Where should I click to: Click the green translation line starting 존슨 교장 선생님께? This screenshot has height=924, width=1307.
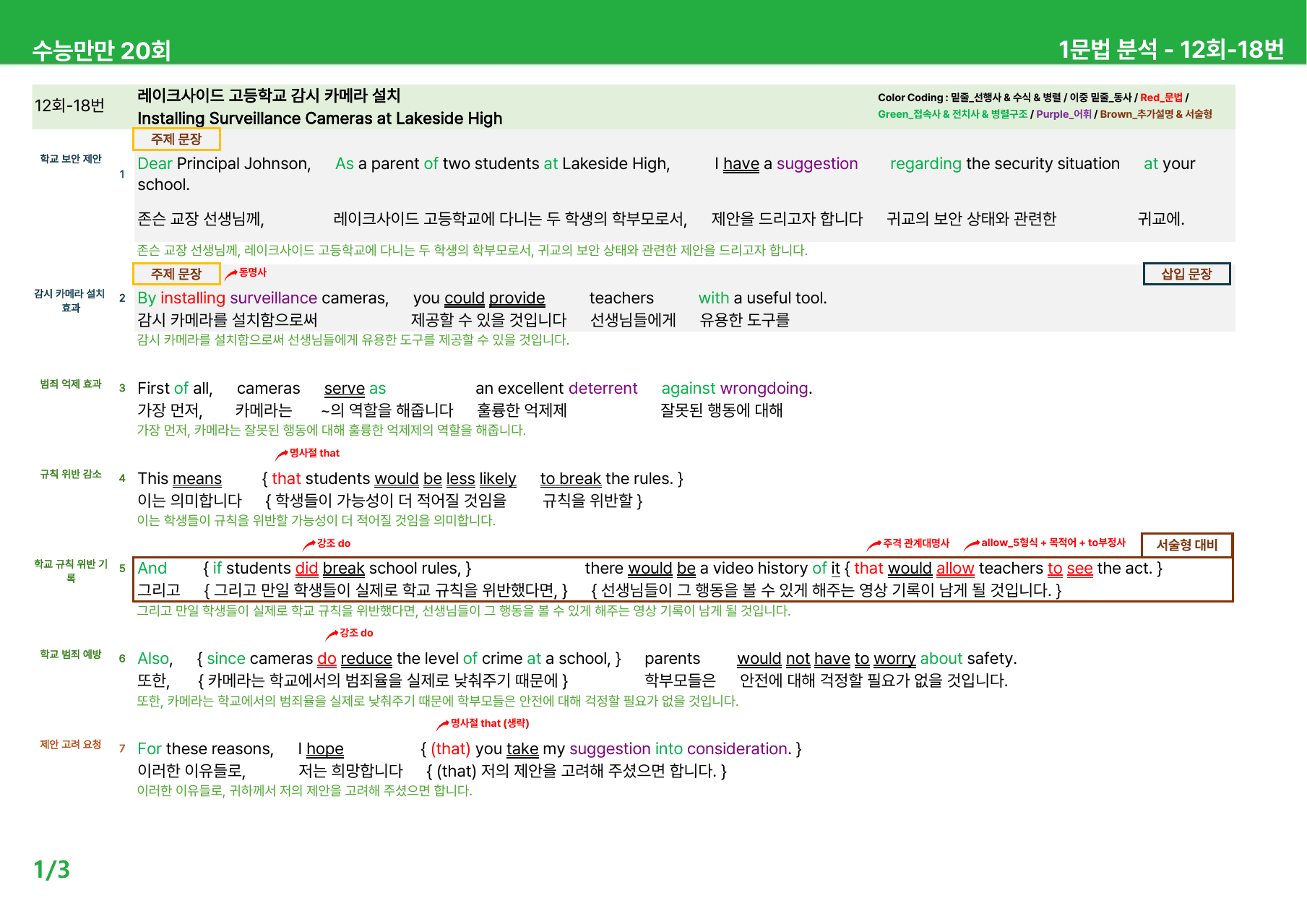[x=473, y=251]
